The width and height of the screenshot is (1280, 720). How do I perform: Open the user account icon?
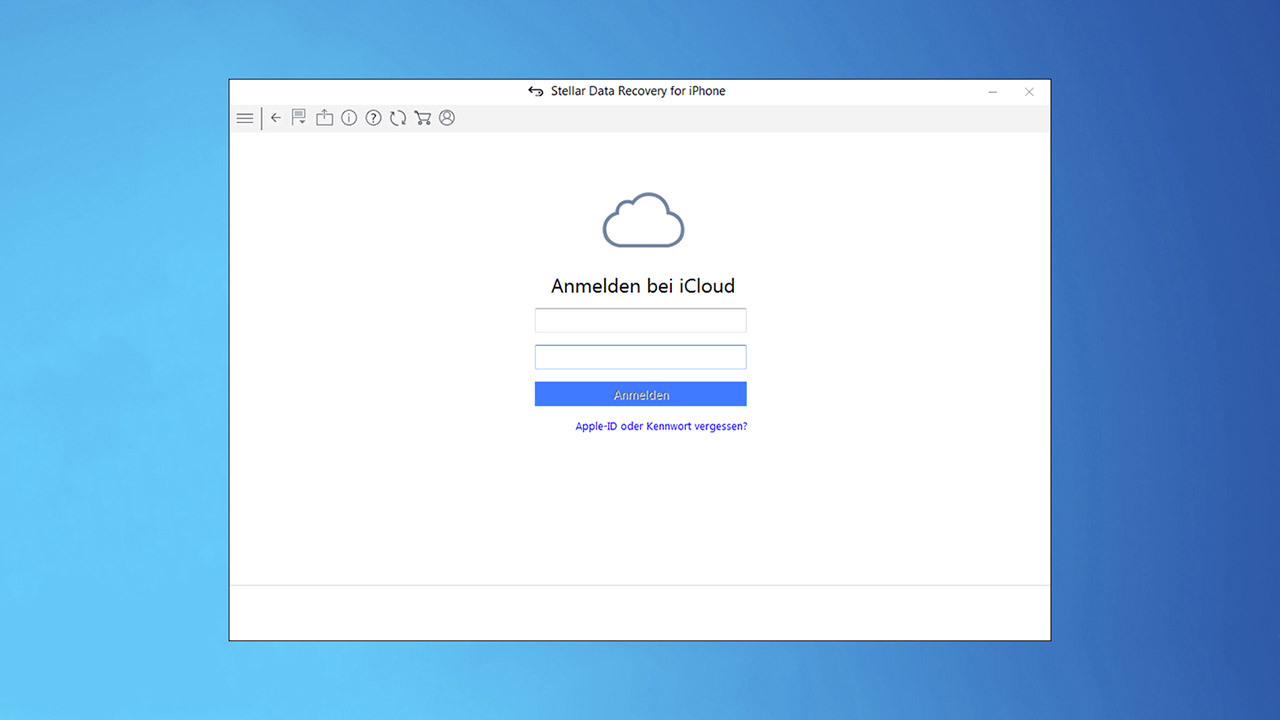click(x=447, y=118)
